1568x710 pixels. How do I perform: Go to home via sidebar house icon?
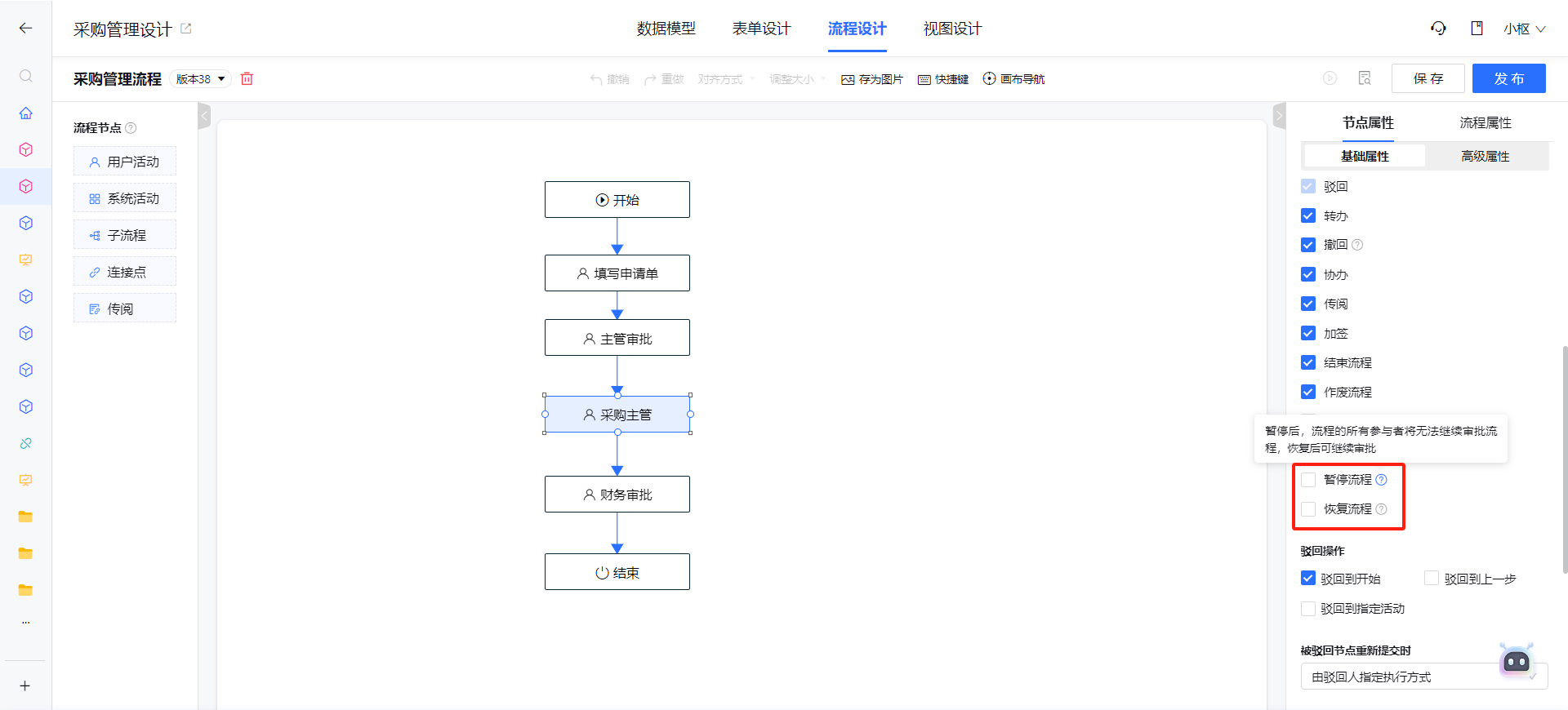pos(26,113)
